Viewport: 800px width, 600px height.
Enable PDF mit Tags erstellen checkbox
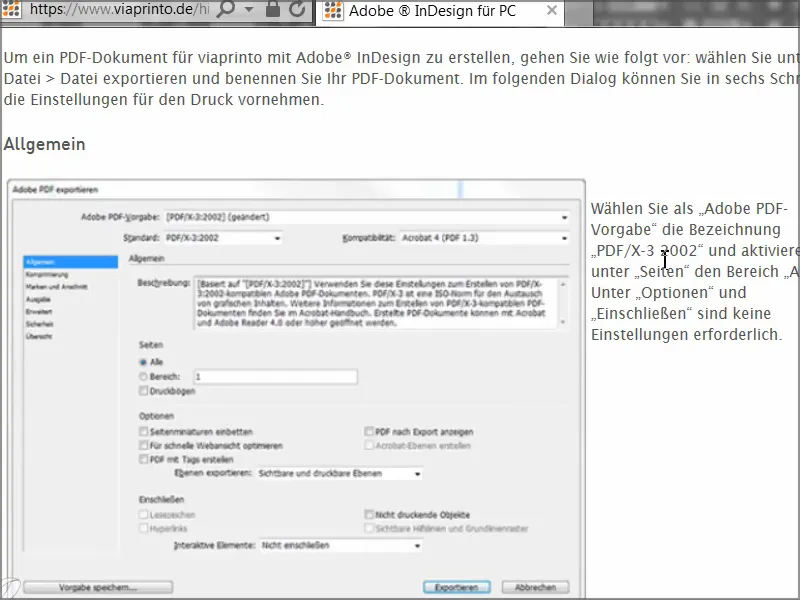[144, 459]
